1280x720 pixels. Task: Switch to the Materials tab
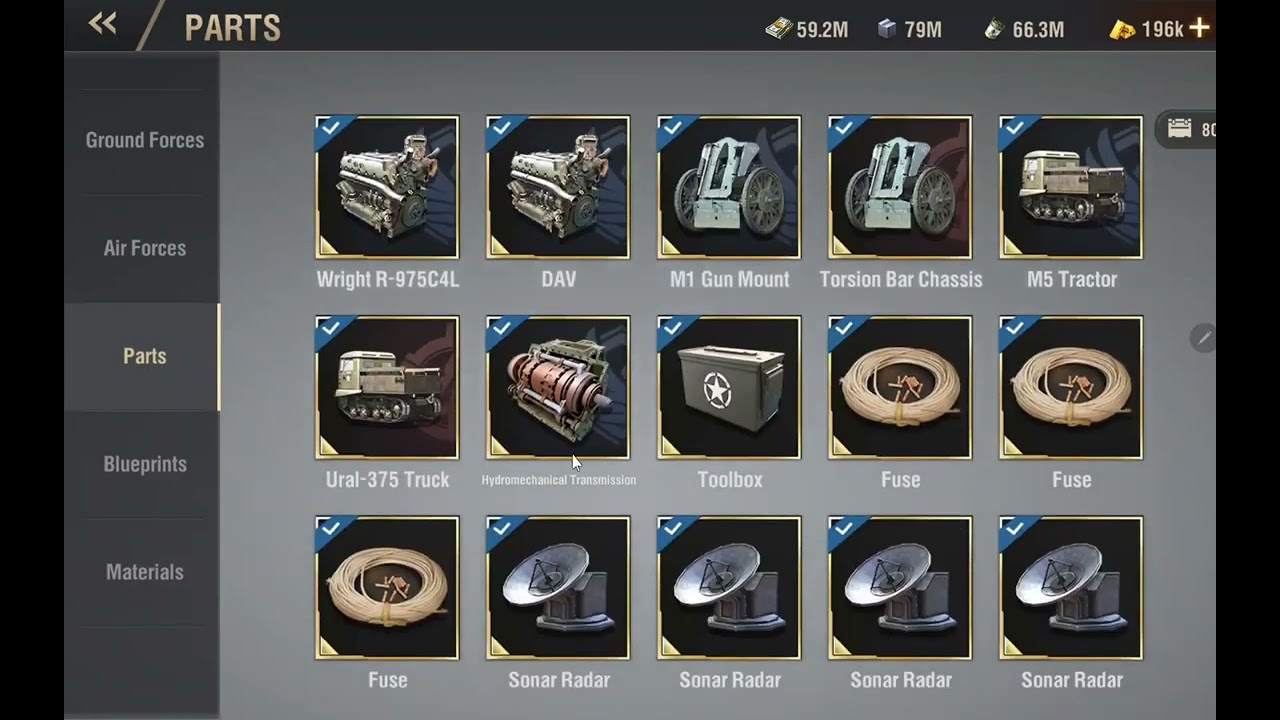coord(144,572)
